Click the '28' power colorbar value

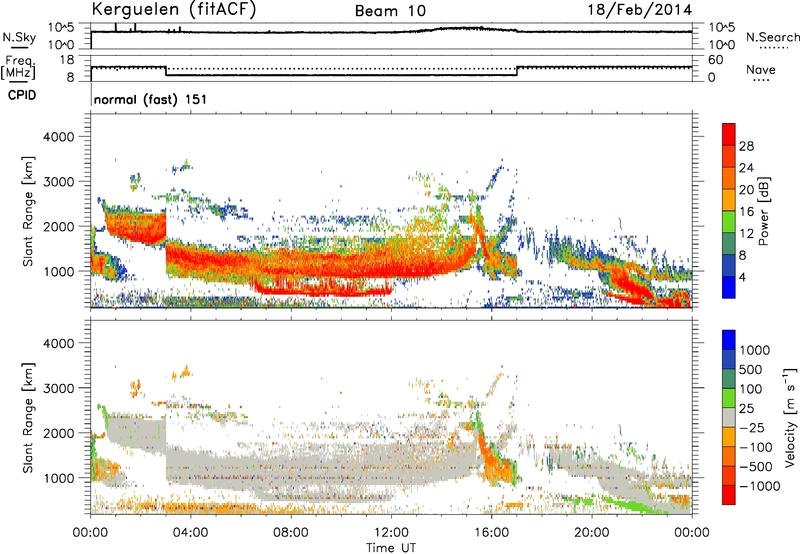click(x=746, y=146)
